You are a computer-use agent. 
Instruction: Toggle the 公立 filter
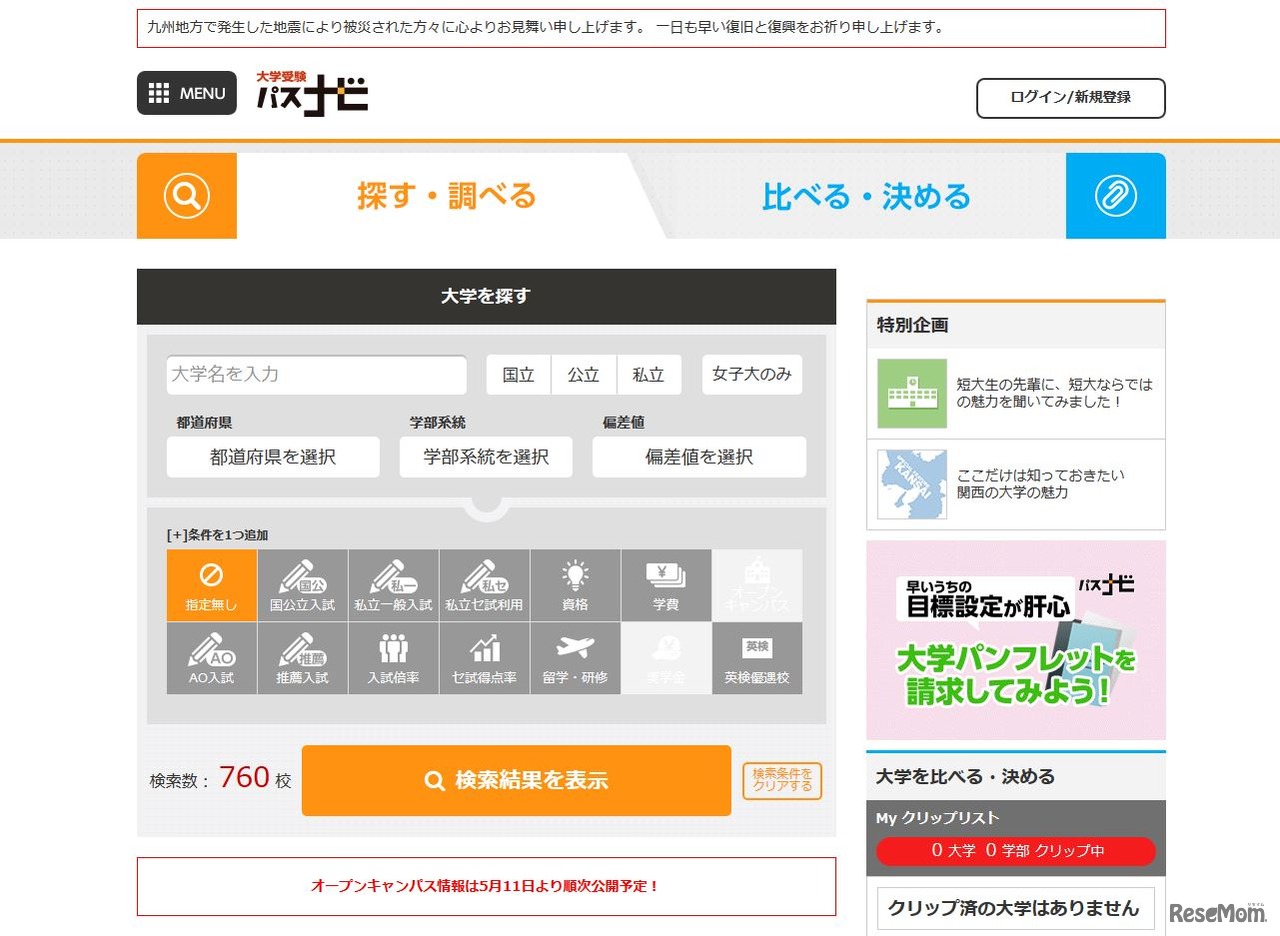pos(583,375)
